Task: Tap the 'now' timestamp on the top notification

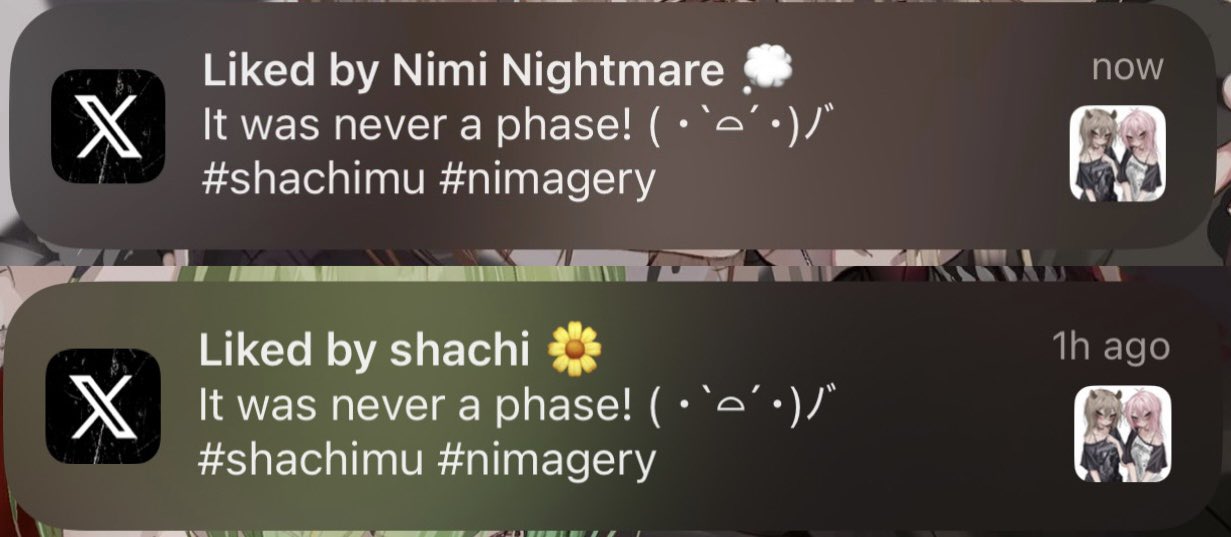Action: click(x=1128, y=68)
